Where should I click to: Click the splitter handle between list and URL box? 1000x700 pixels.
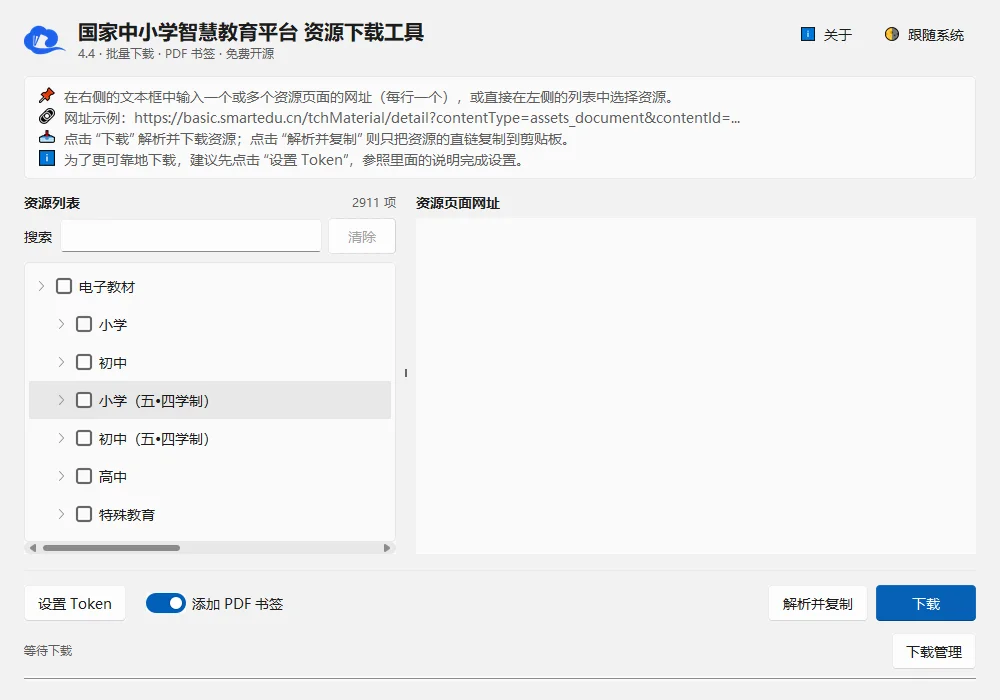coord(406,373)
